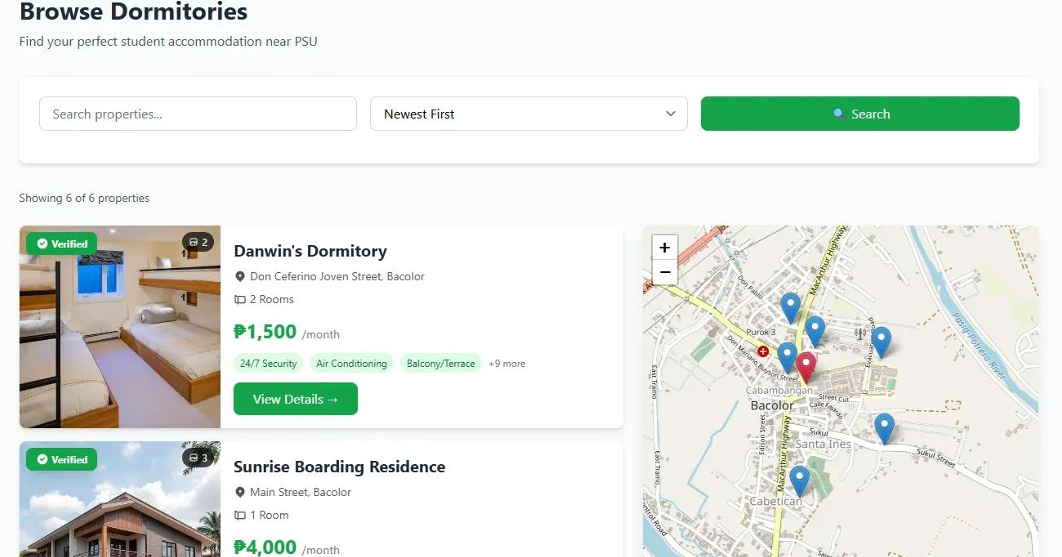Open the Newest First sort dropdown
1062x557 pixels.
[x=528, y=114]
